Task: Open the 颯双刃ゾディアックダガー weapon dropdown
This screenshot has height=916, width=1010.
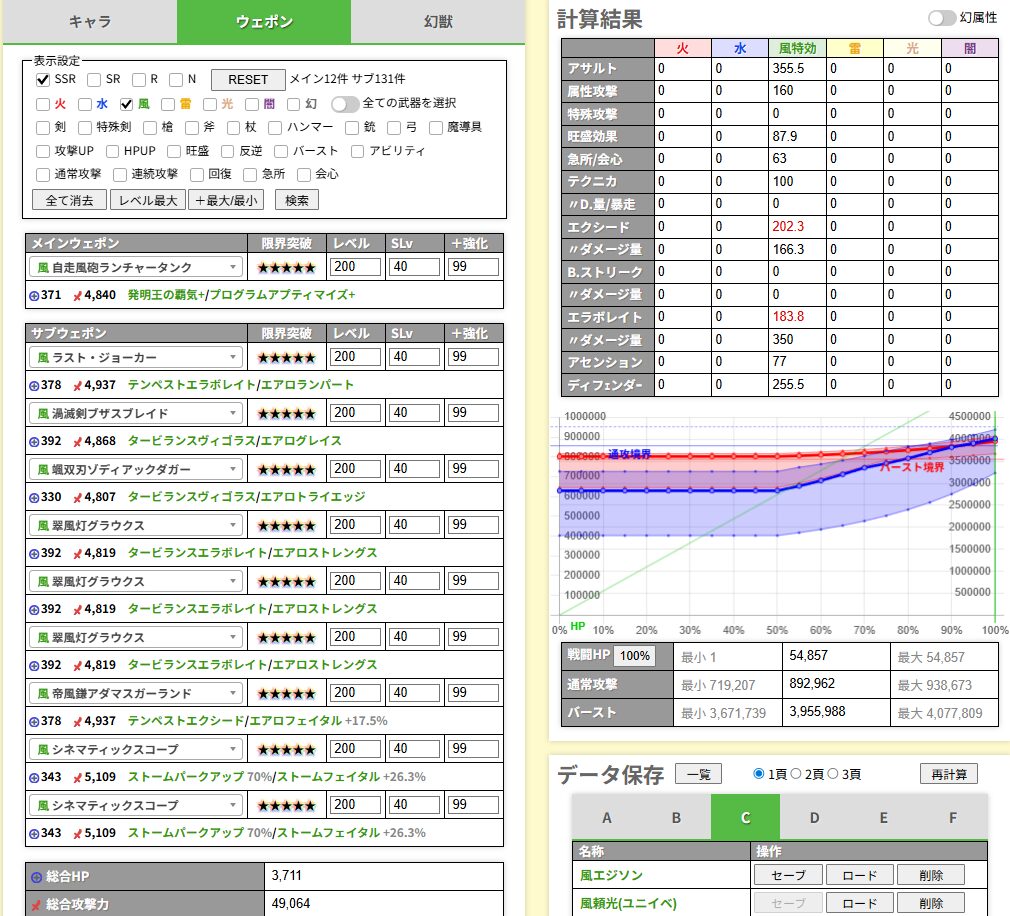Action: click(136, 470)
